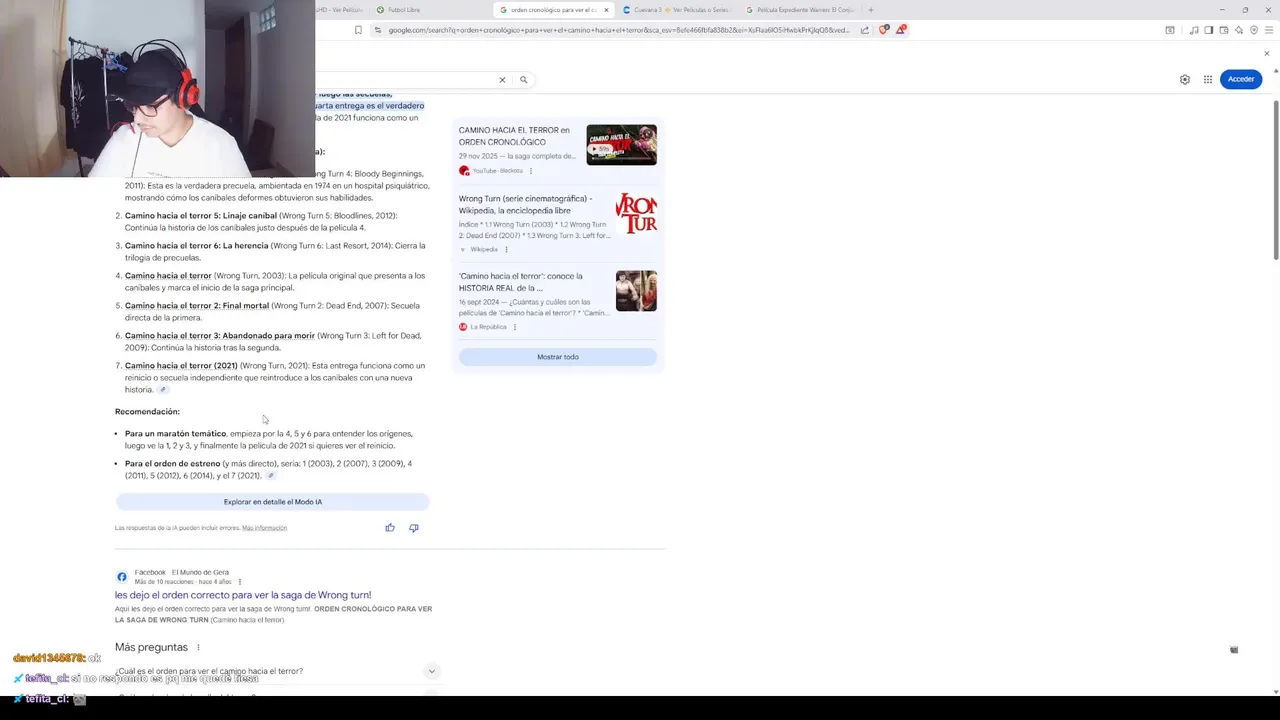
Task: Dislike the AI answer with thumbs down
Action: pyautogui.click(x=413, y=528)
